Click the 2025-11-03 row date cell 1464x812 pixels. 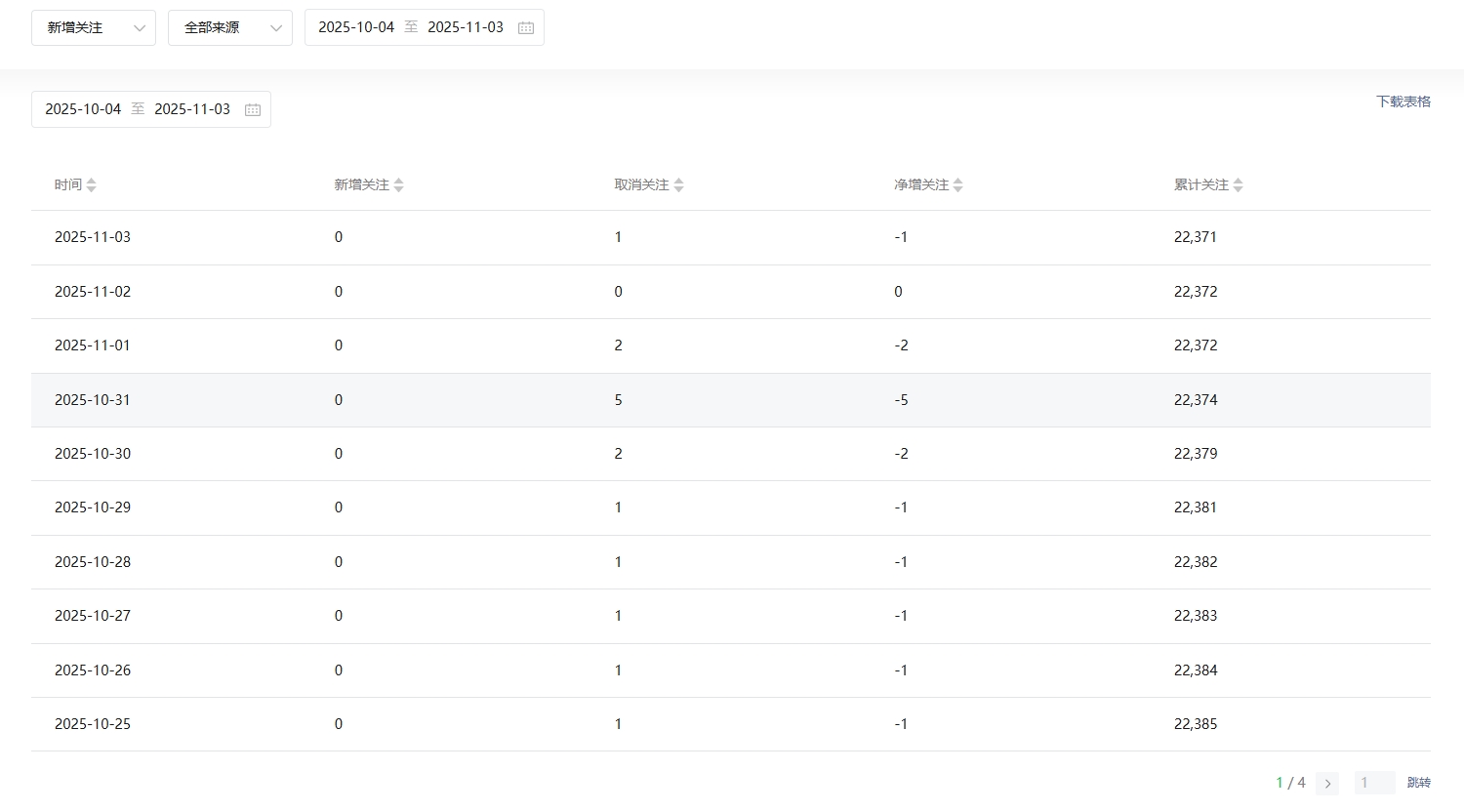93,237
